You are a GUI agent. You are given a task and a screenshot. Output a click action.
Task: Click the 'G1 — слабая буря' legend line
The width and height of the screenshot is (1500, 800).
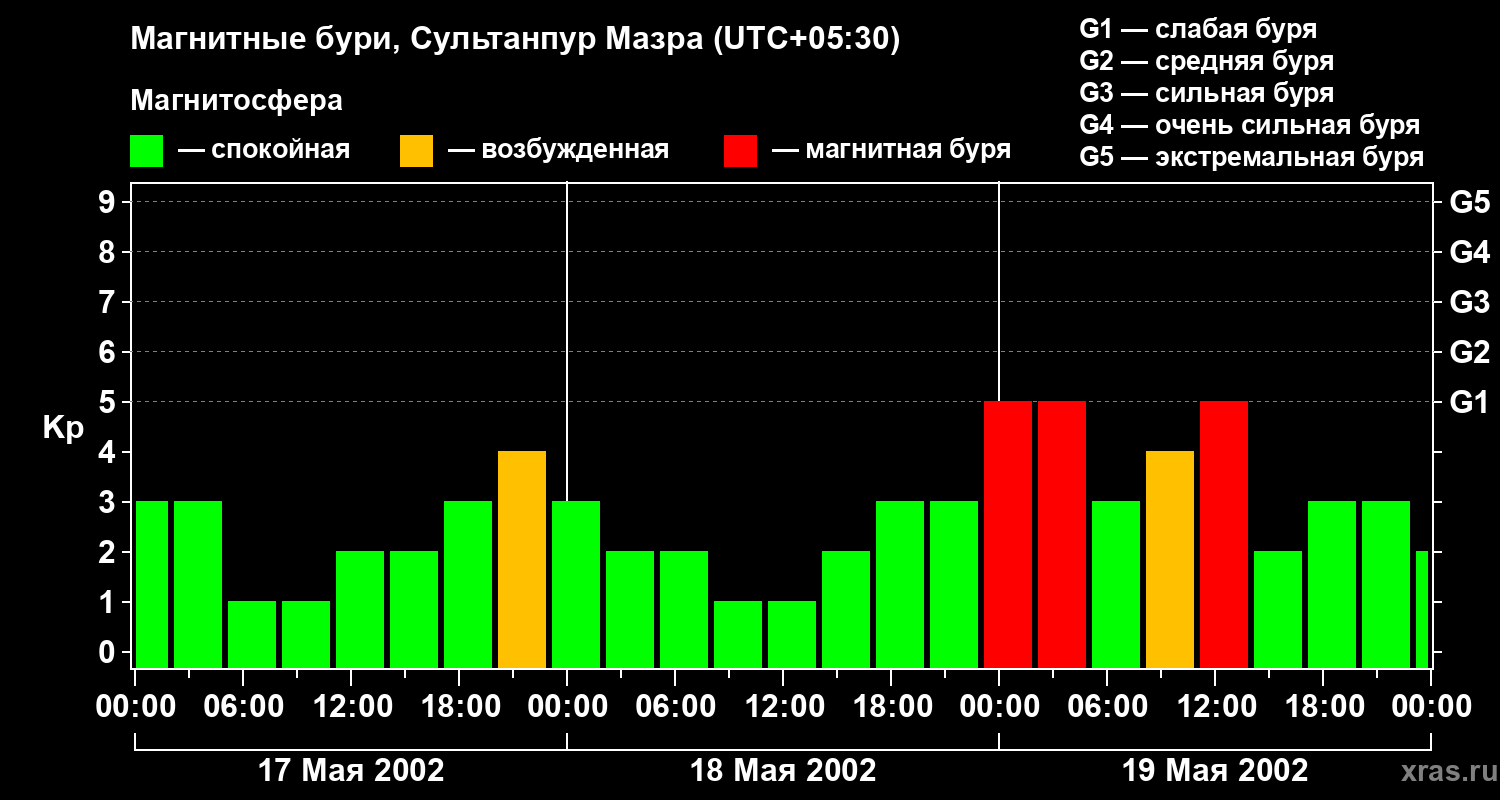[x=1198, y=29]
